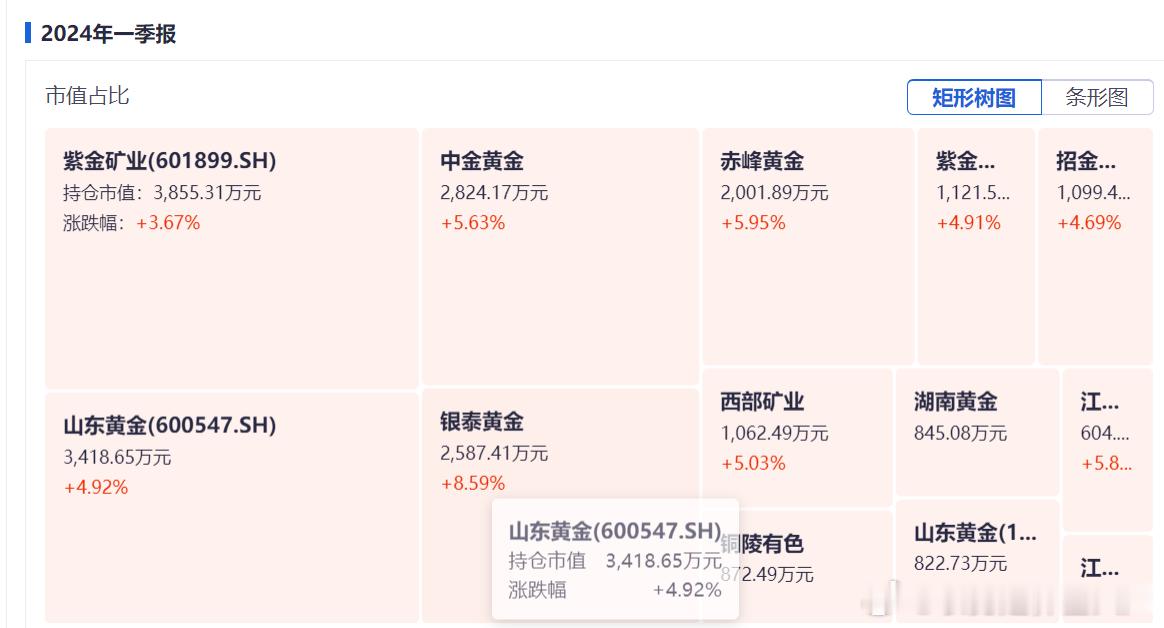Select the bottom-right 江... block
This screenshot has height=628, width=1164.
[x=1108, y=578]
